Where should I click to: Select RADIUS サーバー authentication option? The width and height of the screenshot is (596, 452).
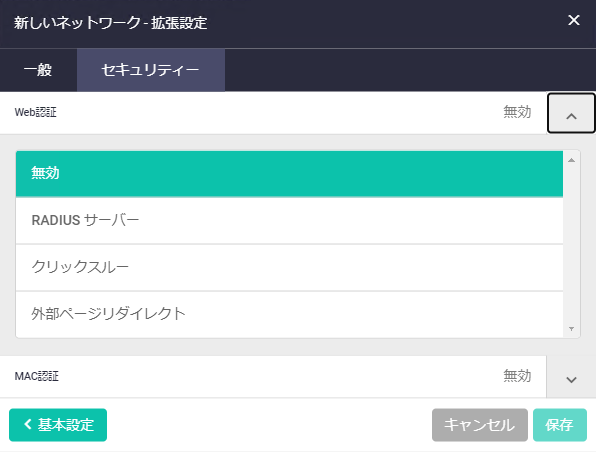point(289,220)
